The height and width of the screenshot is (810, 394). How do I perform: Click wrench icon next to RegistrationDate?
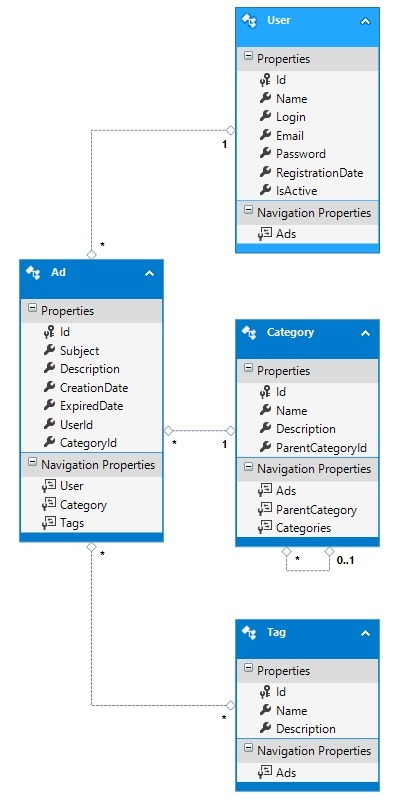(265, 172)
